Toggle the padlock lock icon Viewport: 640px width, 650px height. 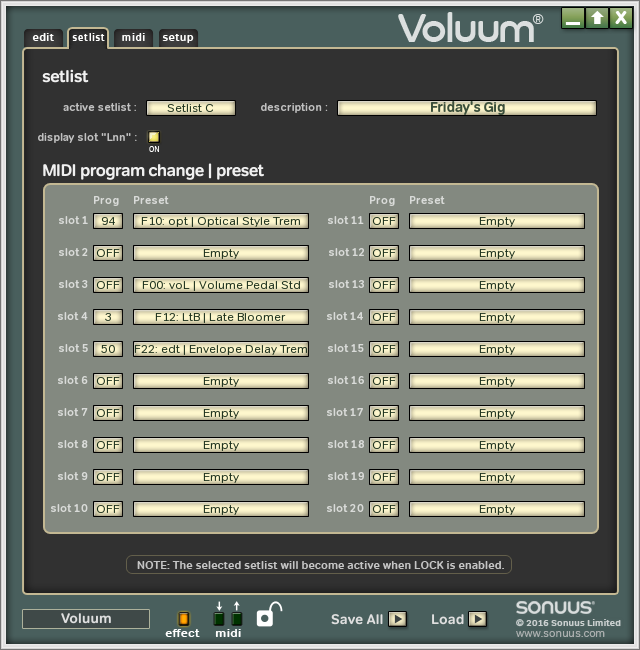269,615
